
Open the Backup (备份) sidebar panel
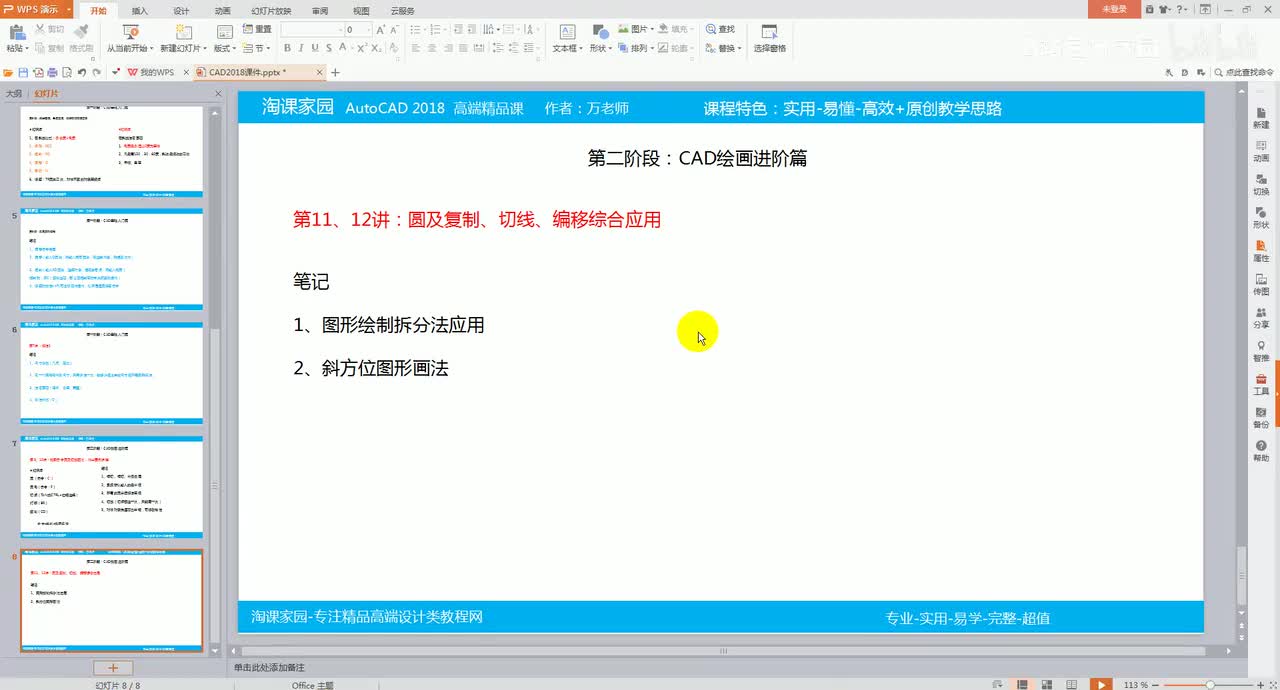1261,417
